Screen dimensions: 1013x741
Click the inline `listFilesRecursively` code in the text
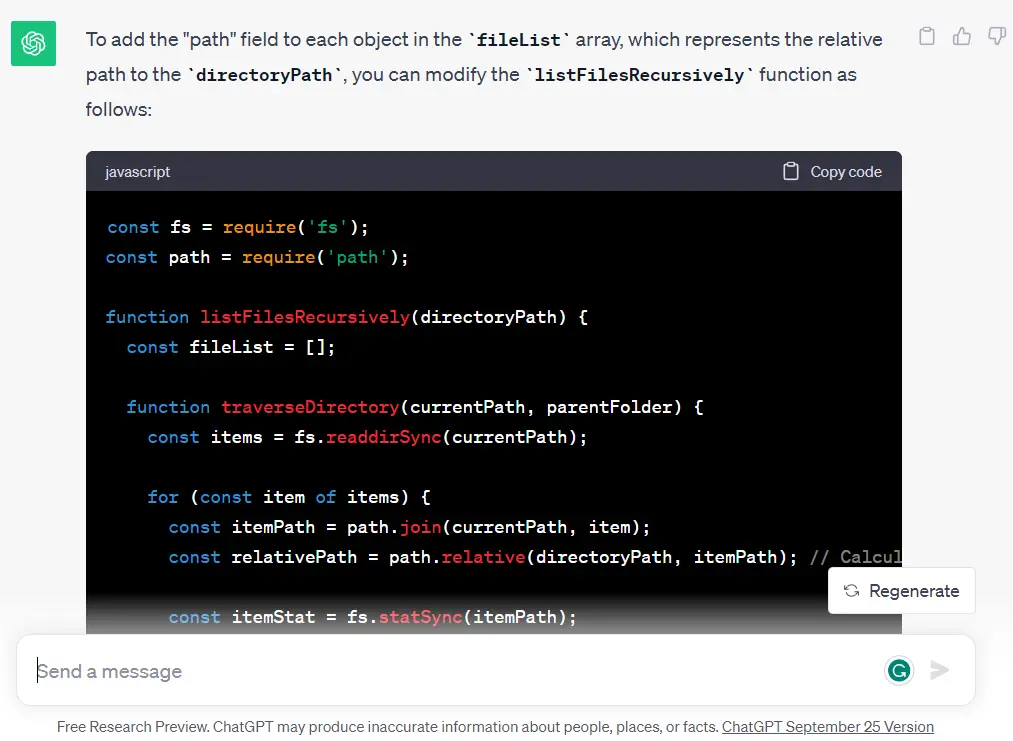coord(639,76)
